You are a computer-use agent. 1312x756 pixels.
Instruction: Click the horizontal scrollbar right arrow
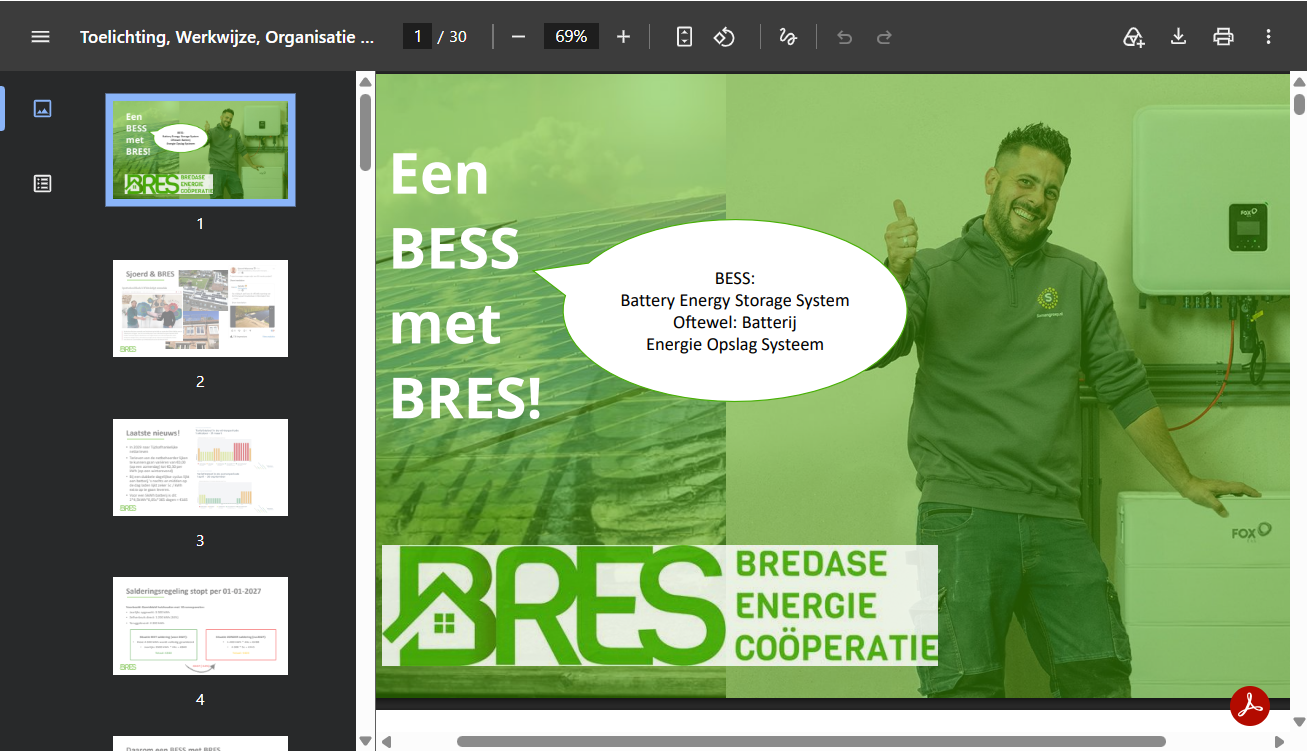point(1280,741)
